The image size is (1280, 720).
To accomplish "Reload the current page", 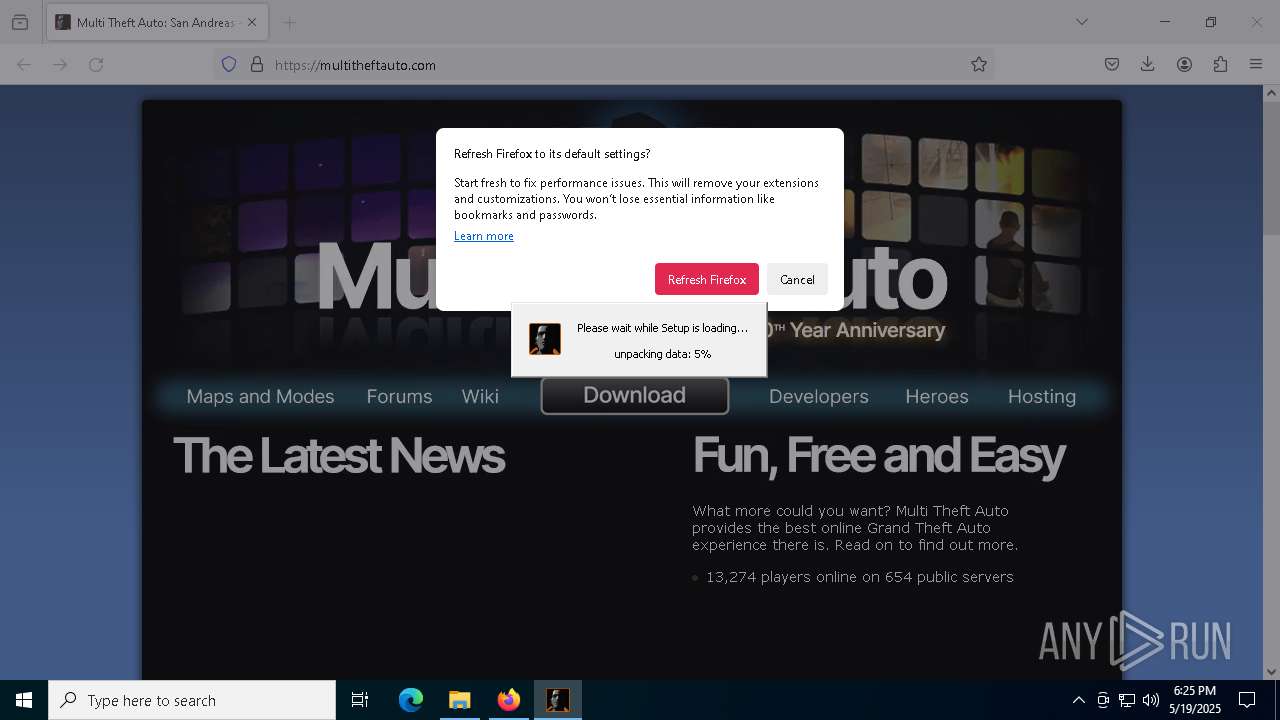I will pyautogui.click(x=96, y=64).
